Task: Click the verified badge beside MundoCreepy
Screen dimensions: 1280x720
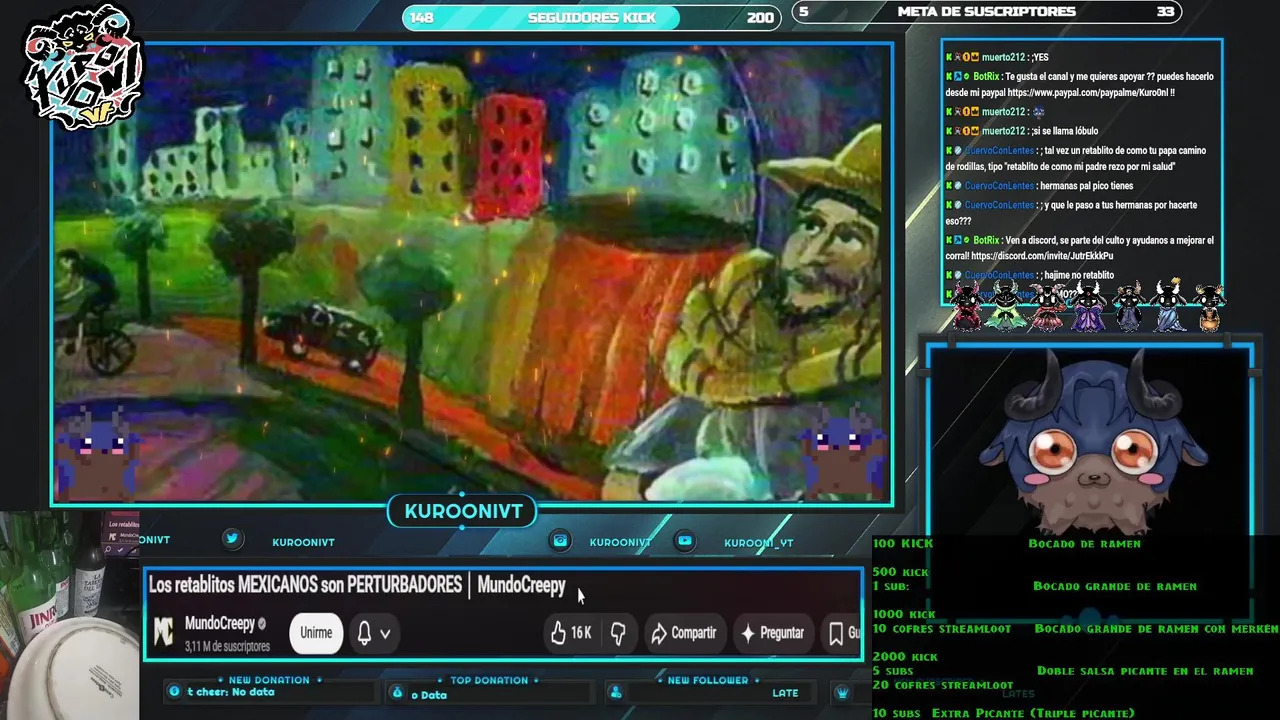Action: 262,623
